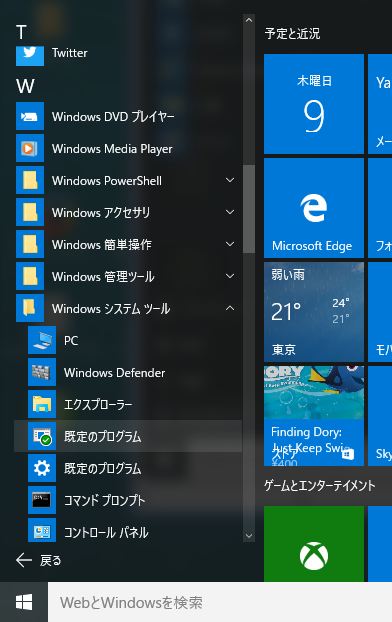Open 既定のプログラム with gear icon
The image size is (392, 622).
pyautogui.click(x=42, y=468)
